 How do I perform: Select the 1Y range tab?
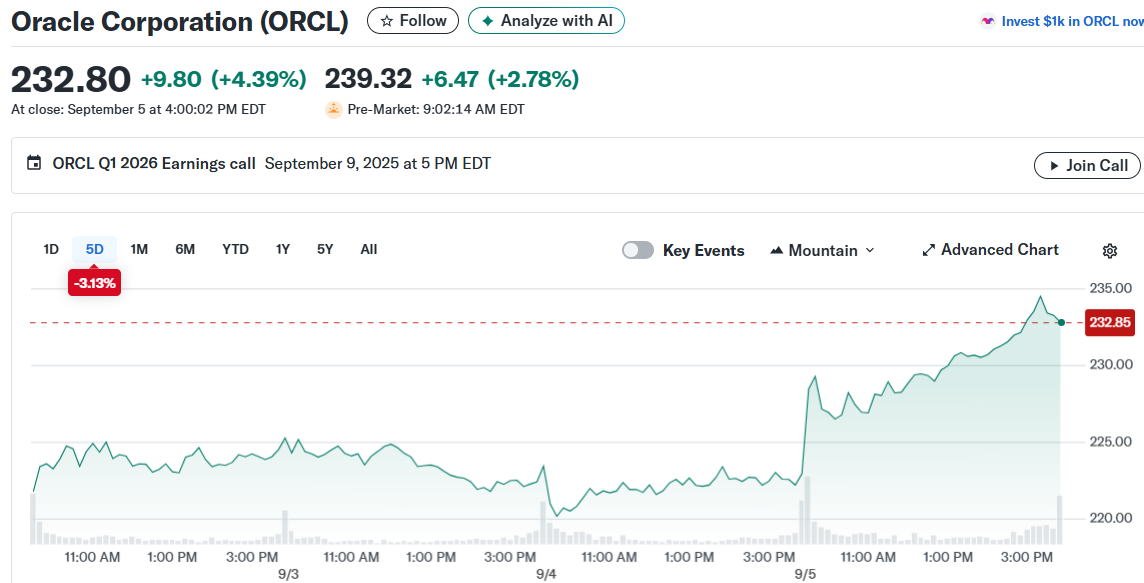282,250
